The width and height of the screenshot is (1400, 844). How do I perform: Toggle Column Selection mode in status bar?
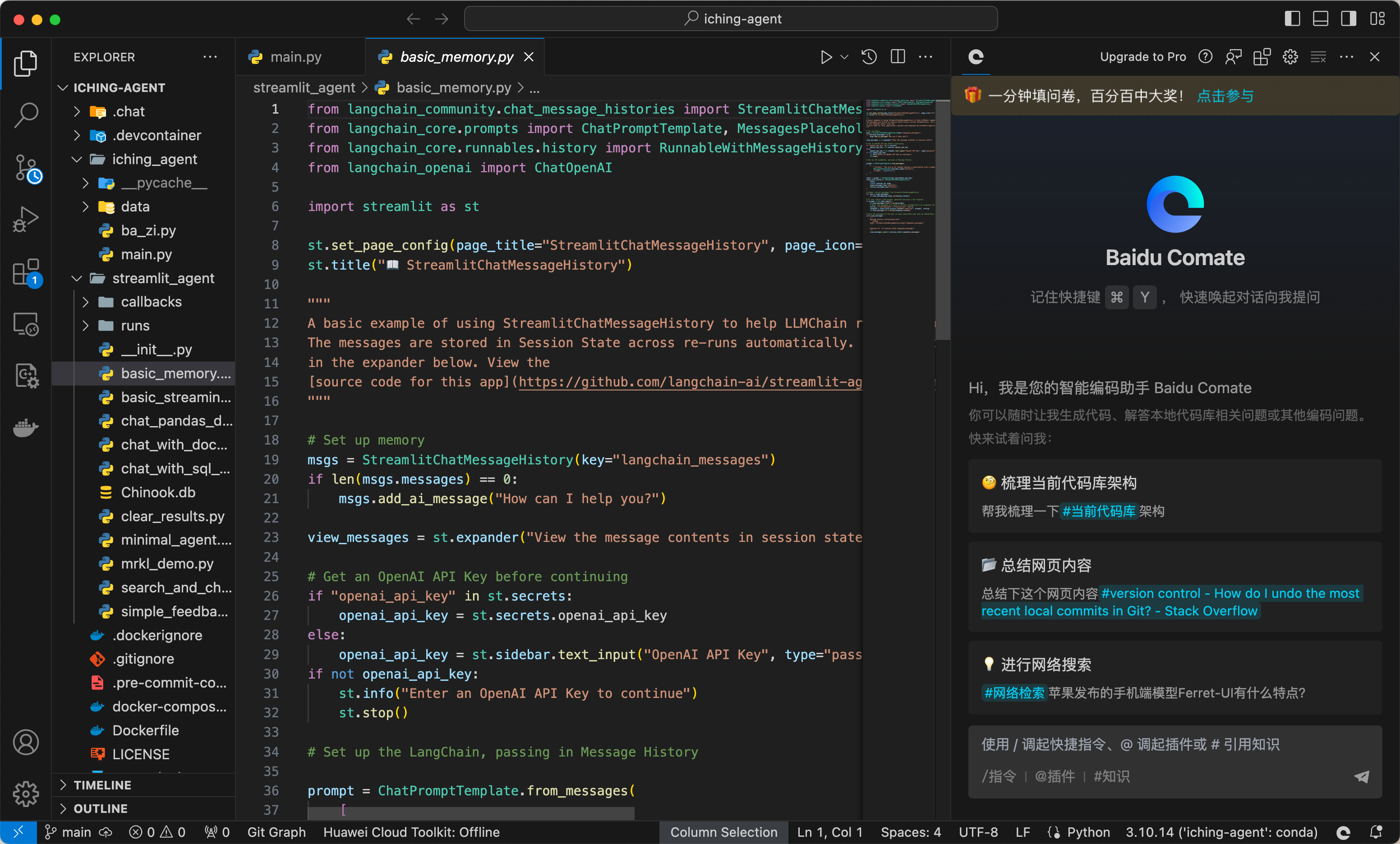pyautogui.click(x=723, y=833)
